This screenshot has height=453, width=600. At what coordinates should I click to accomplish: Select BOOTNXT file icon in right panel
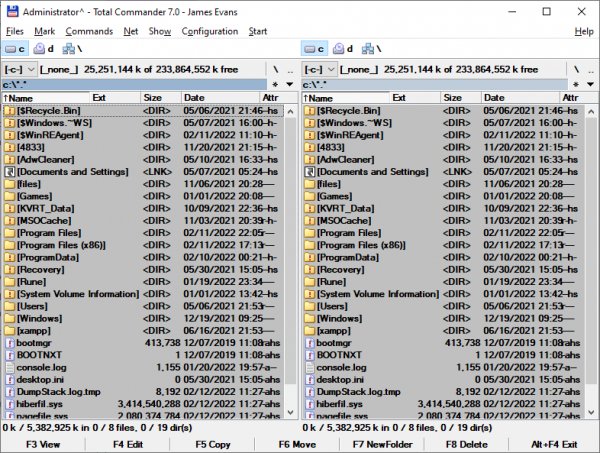(x=309, y=355)
